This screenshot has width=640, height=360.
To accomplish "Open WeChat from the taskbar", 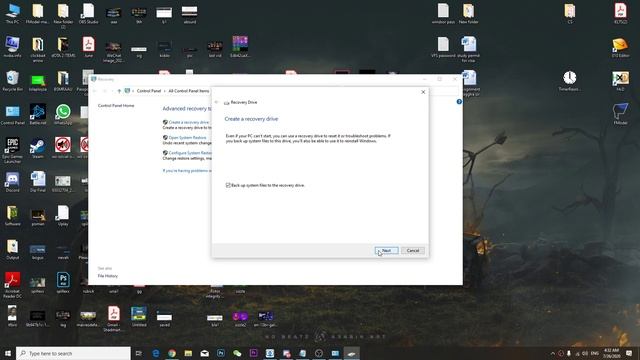I will pyautogui.click(x=237, y=353).
